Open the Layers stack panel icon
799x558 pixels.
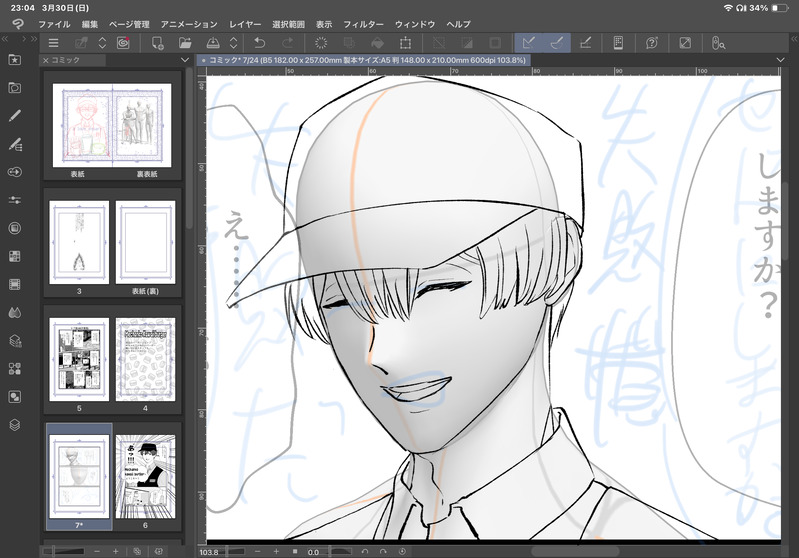[15, 424]
